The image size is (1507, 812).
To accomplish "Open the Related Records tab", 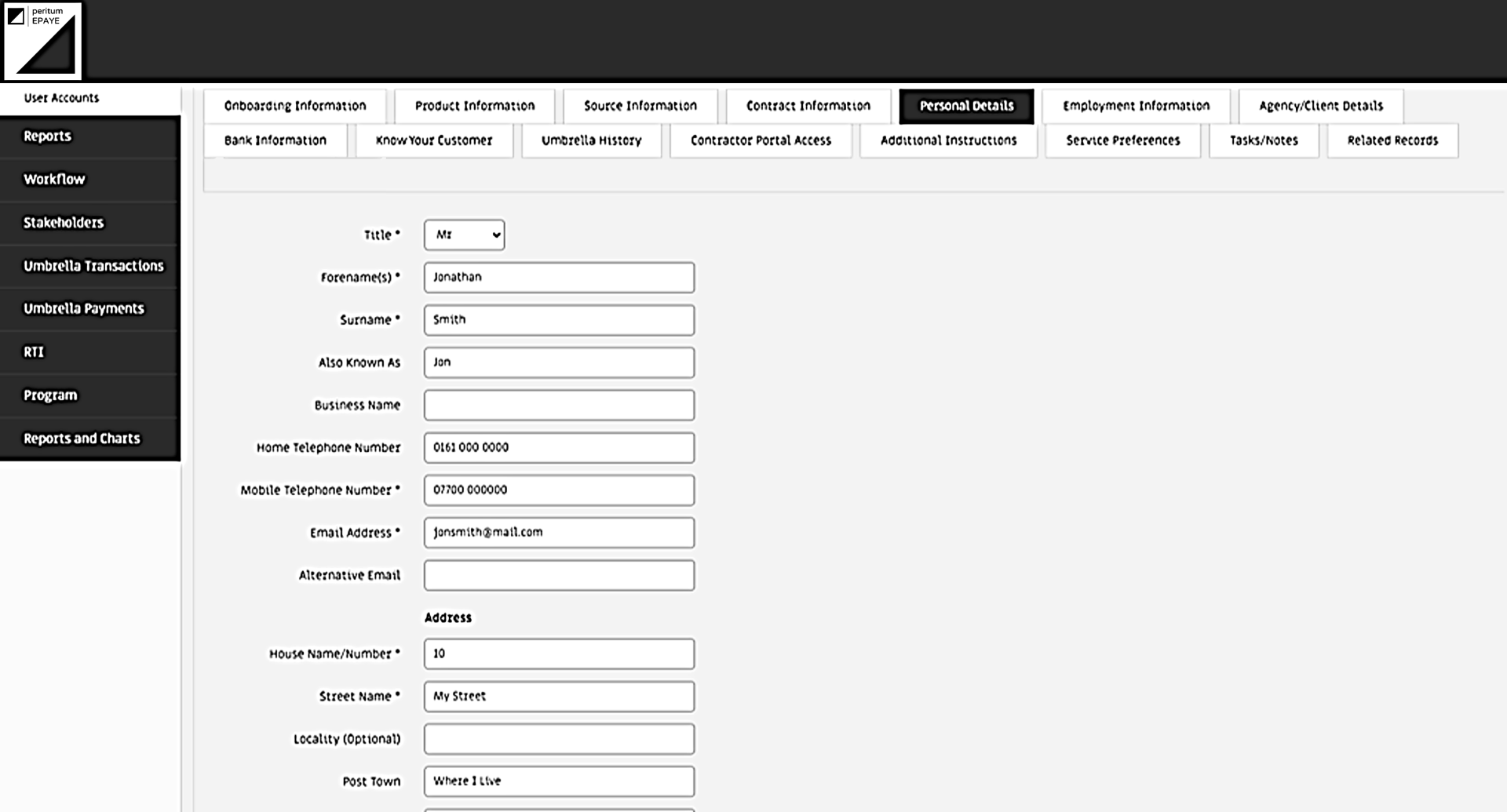I will pyautogui.click(x=1392, y=140).
